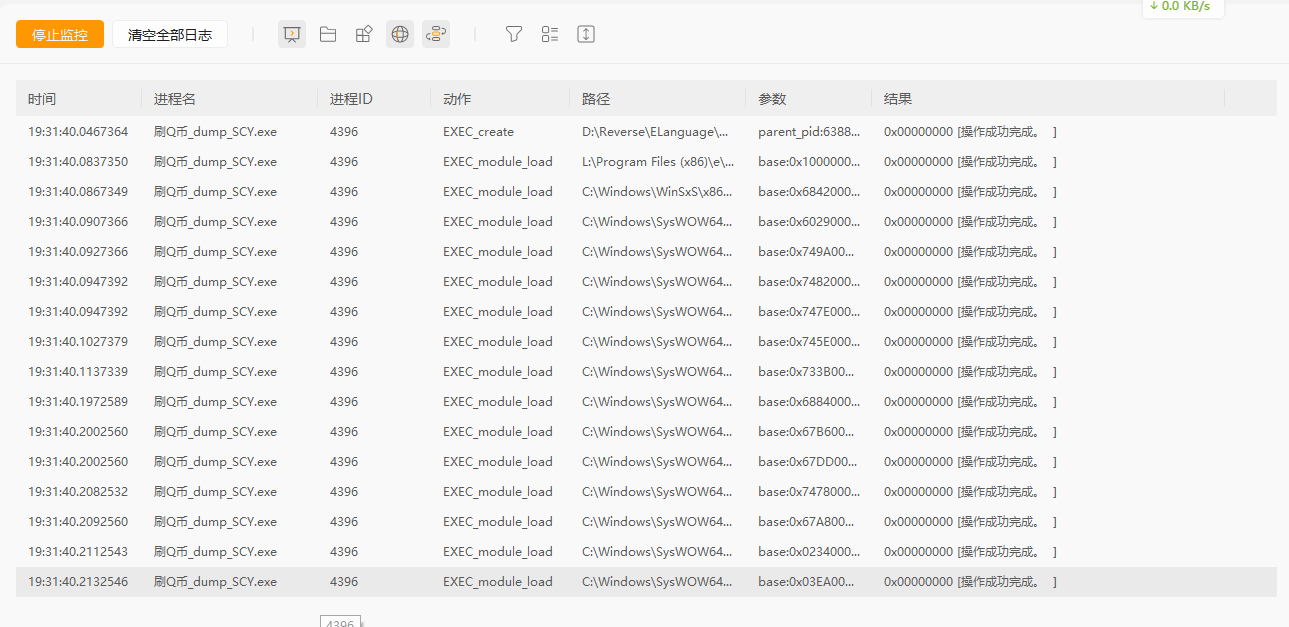Image resolution: width=1289 pixels, height=627 pixels.
Task: Toggle the registry monitoring blocks icon
Action: click(364, 35)
